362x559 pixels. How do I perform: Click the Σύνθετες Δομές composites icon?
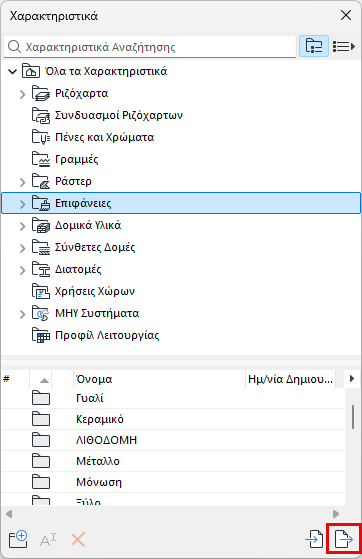tap(40, 247)
